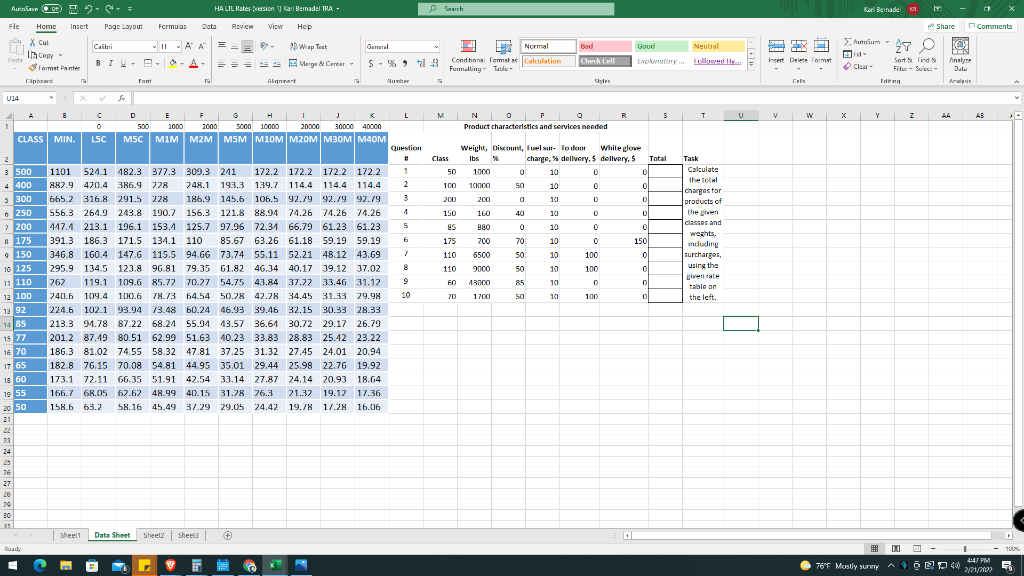Image resolution: width=1024 pixels, height=576 pixels.
Task: Switch to the Formulas ribbon tab
Action: [172, 27]
